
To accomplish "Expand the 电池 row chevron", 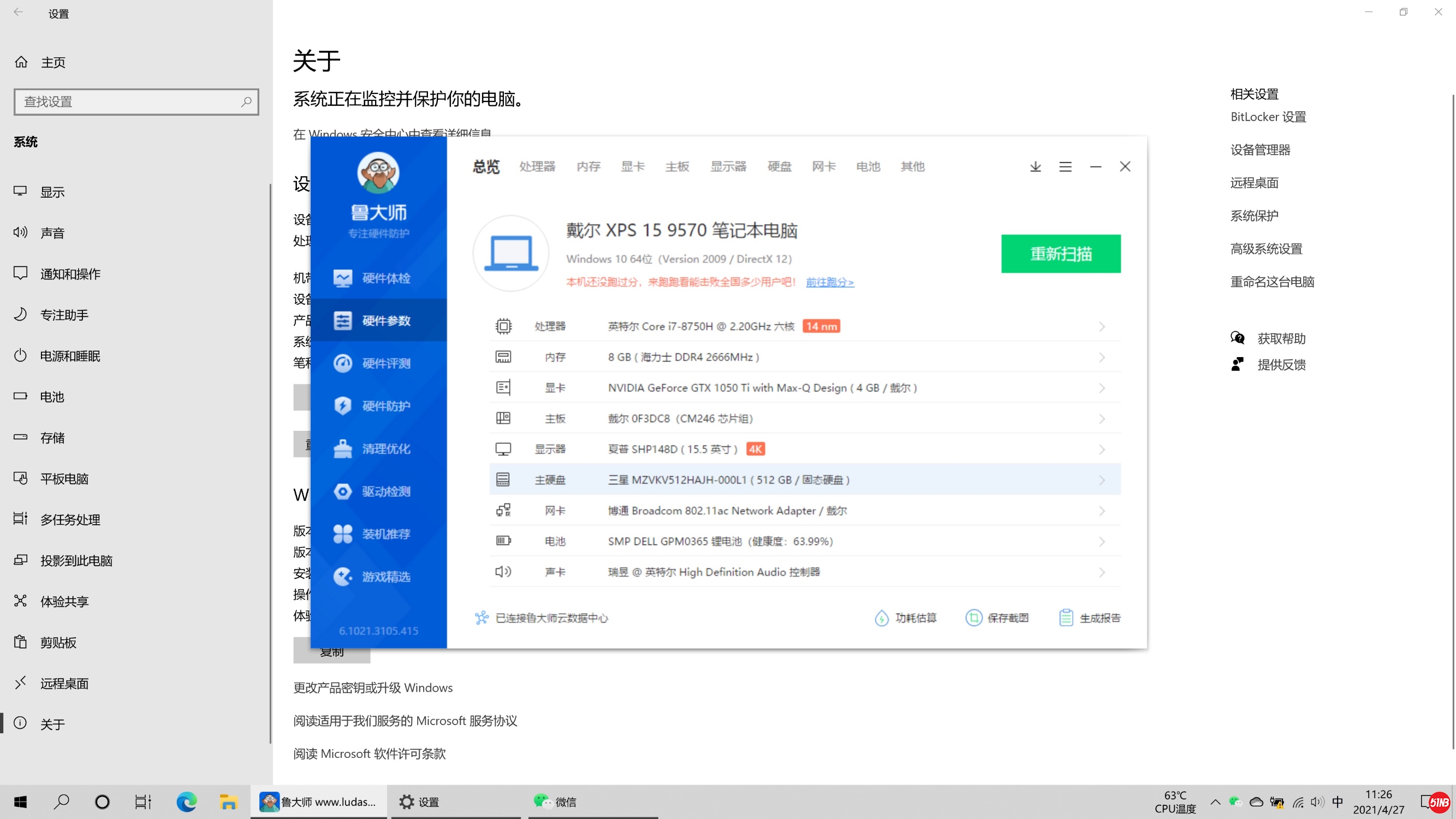I will [x=1102, y=542].
